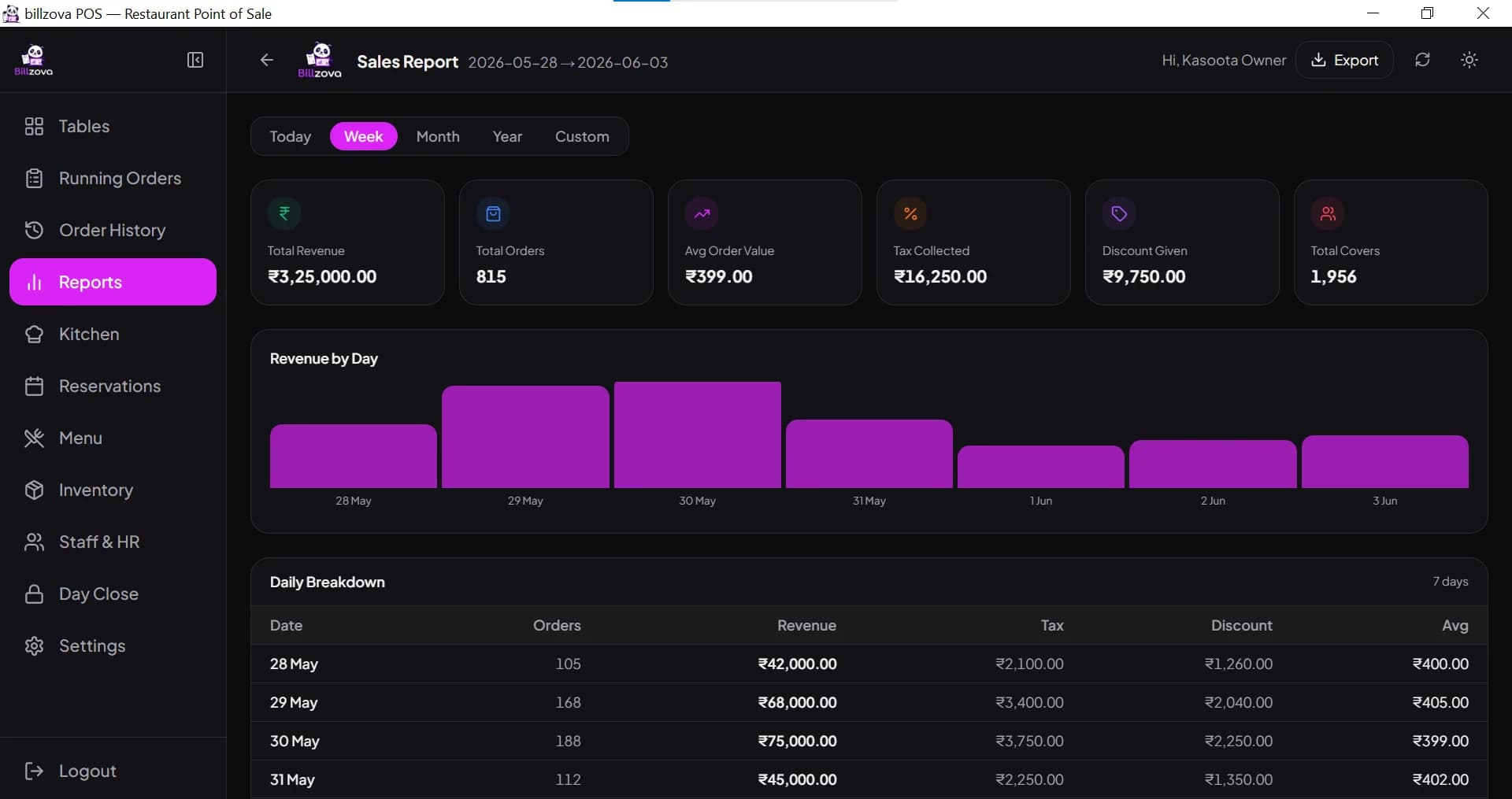
Task: Go to Order History
Action: 113,230
